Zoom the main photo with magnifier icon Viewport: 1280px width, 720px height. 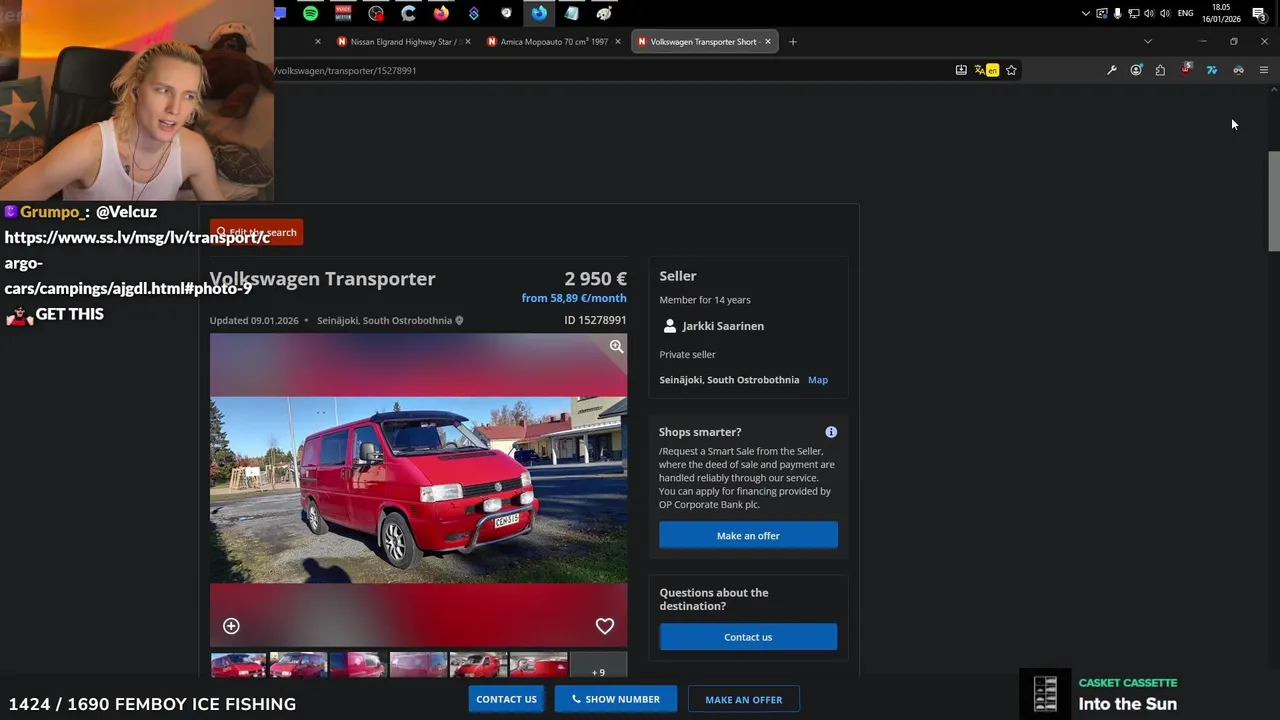point(616,346)
